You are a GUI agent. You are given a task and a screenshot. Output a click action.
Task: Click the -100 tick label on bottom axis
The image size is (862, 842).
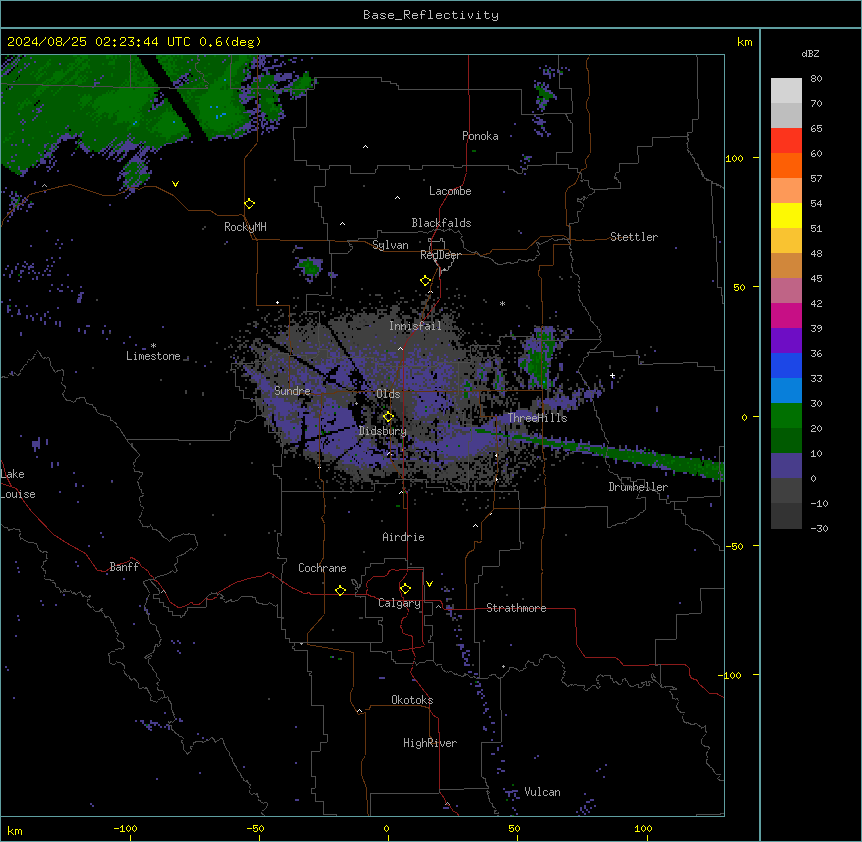125,828
